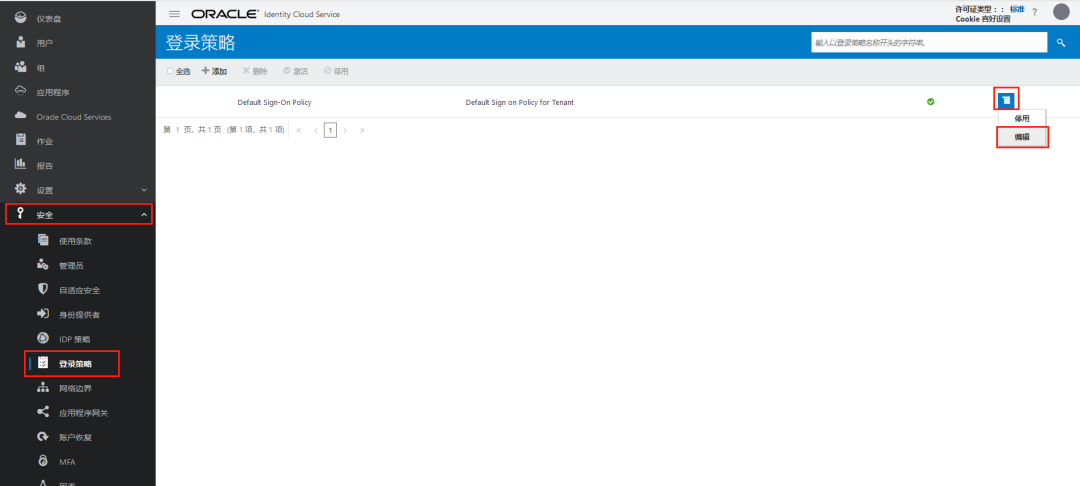Choose 停用 from the policy action menu
The image size is (1080, 486).
pyautogui.click(x=1022, y=118)
